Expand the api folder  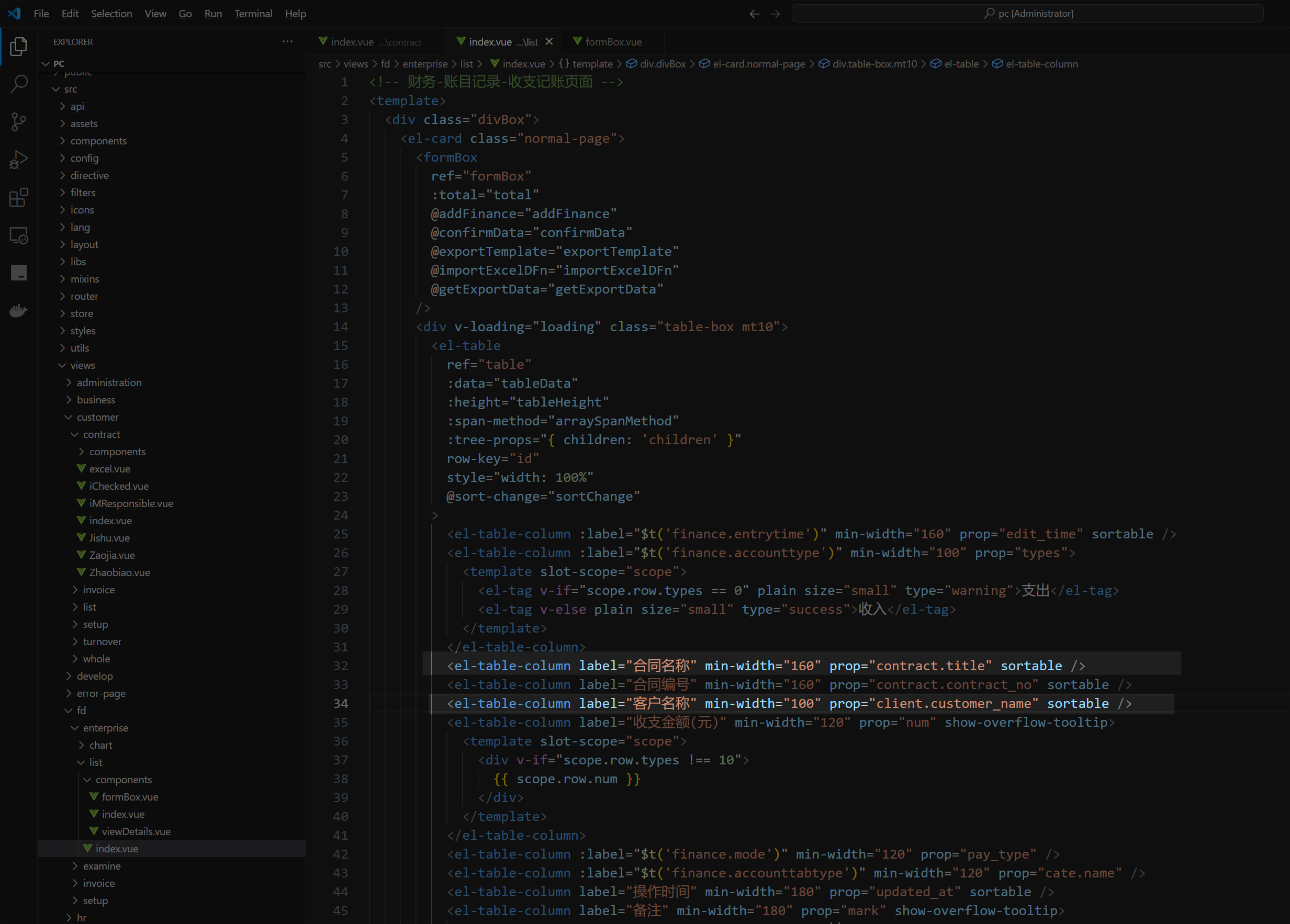pyautogui.click(x=62, y=106)
